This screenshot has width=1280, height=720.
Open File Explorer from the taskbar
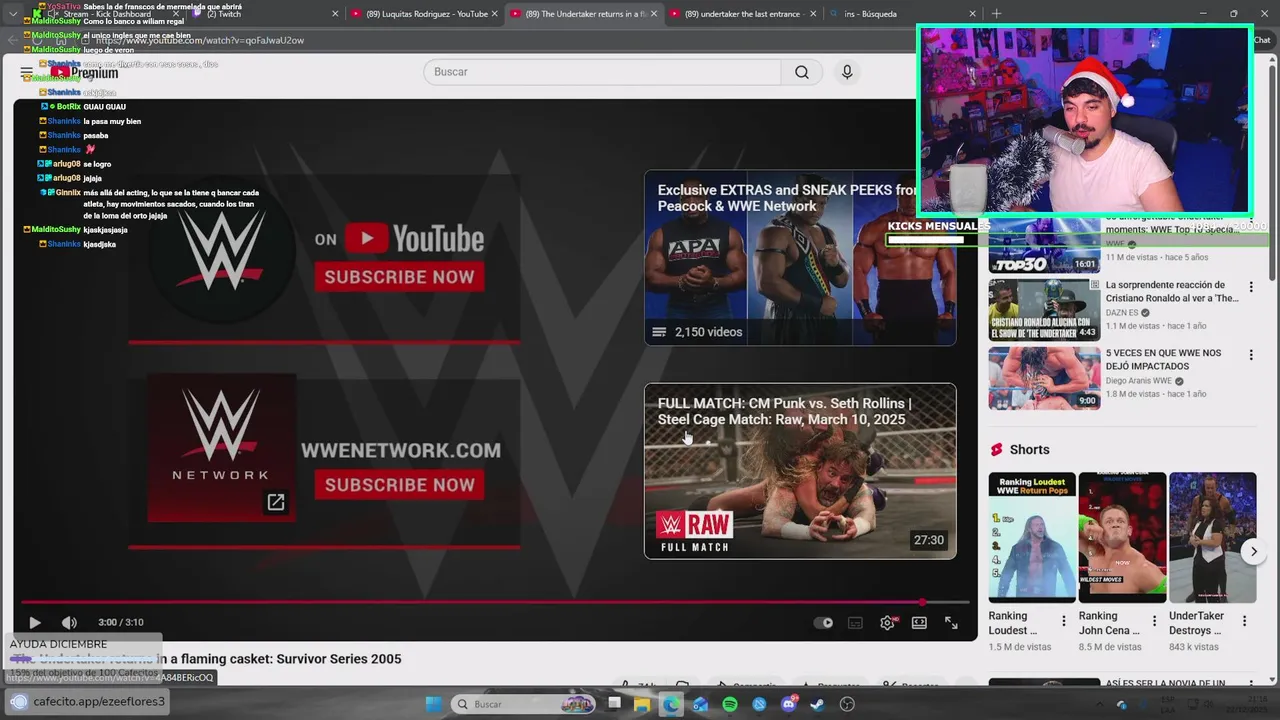[x=642, y=704]
